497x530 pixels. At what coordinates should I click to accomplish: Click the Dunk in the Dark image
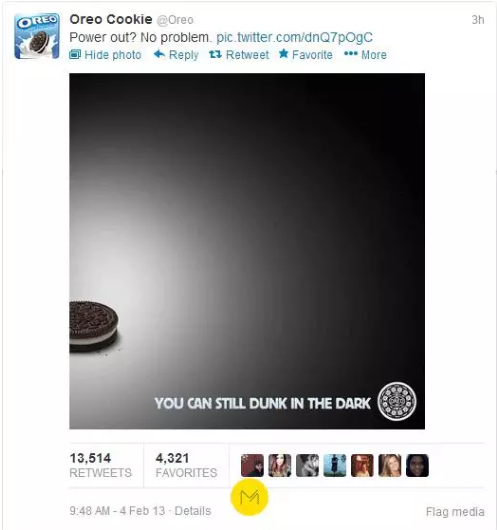(247, 251)
